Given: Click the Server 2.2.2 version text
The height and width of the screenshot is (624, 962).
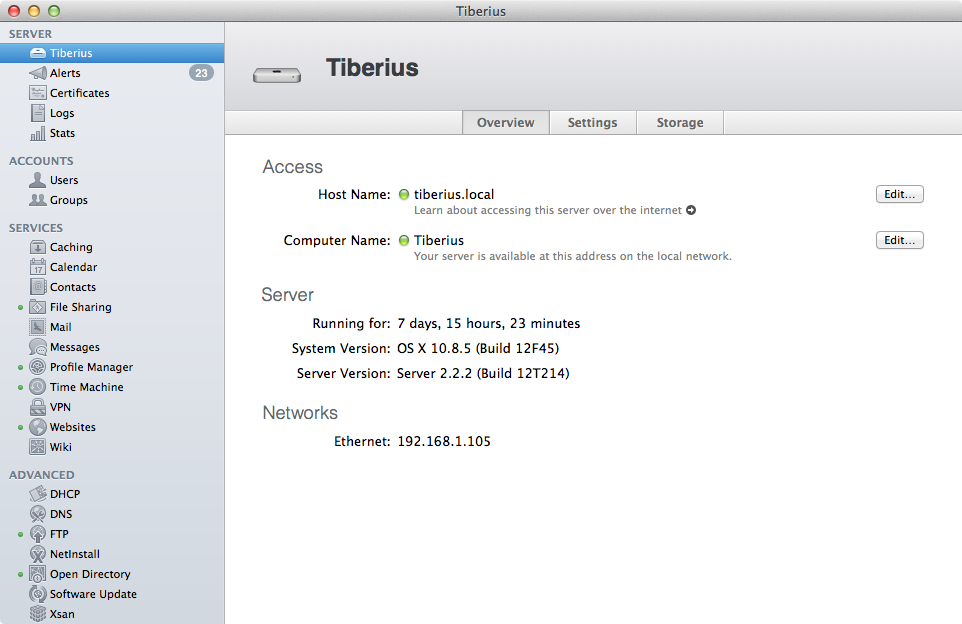Looking at the screenshot, I should click(x=483, y=374).
